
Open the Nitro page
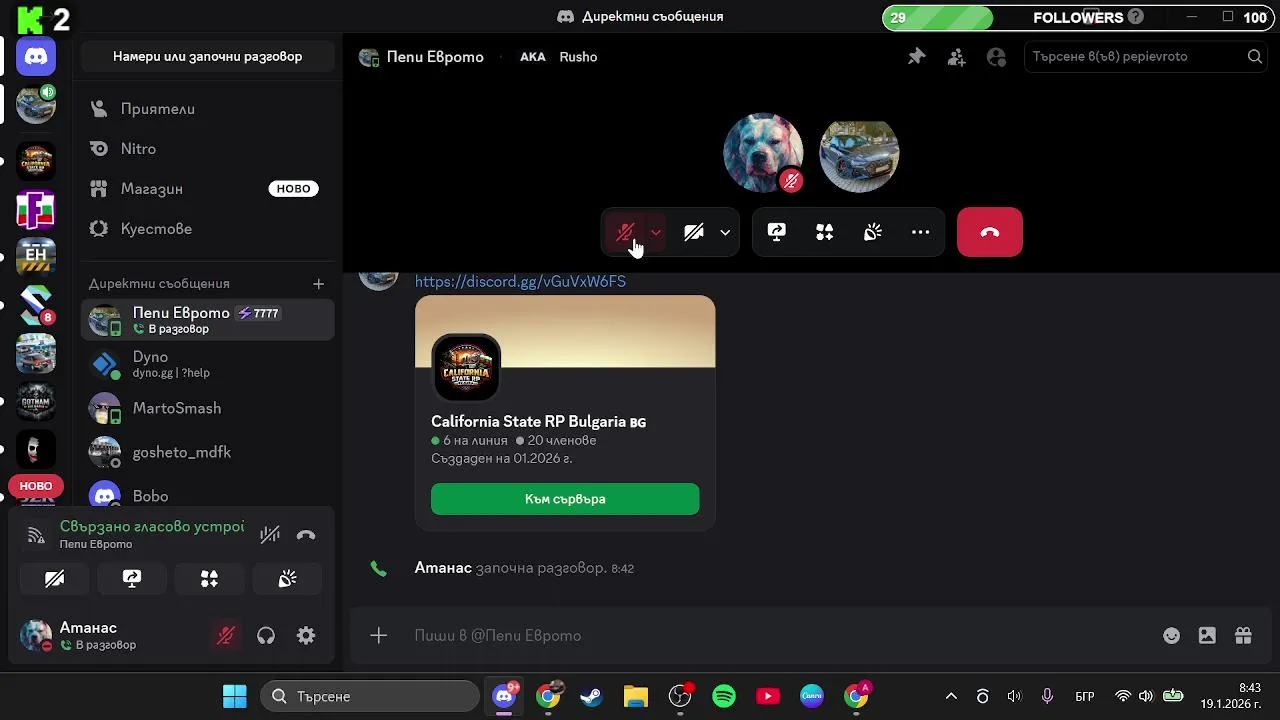click(x=207, y=148)
